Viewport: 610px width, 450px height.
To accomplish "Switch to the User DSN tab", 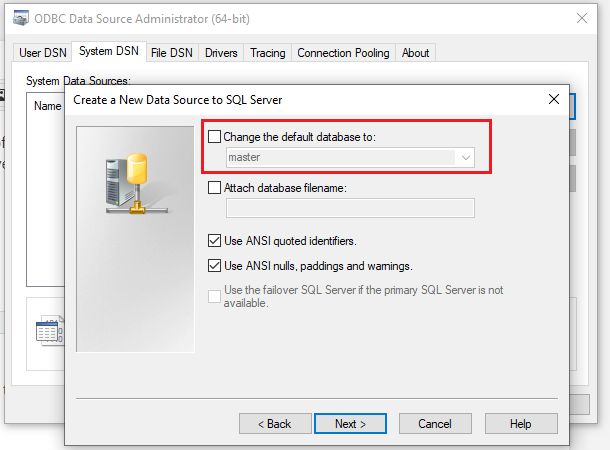I will pos(43,53).
